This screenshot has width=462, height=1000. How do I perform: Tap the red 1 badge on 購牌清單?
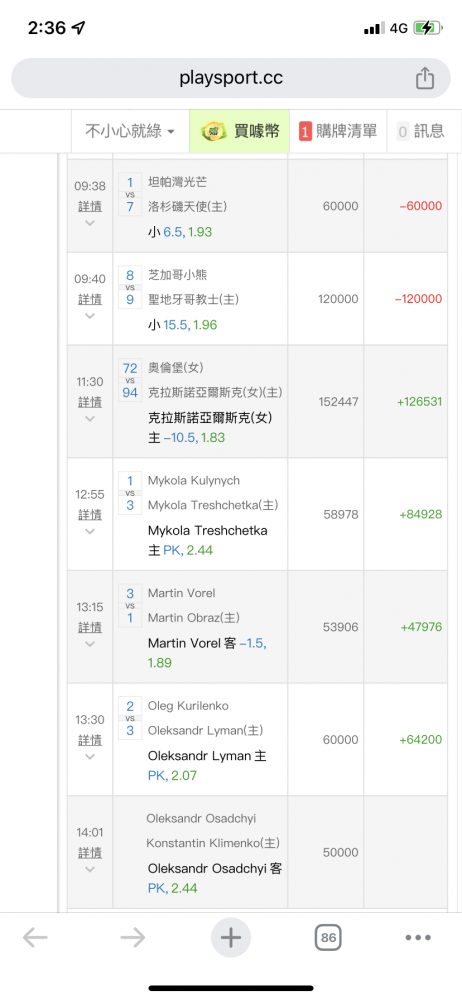305,132
